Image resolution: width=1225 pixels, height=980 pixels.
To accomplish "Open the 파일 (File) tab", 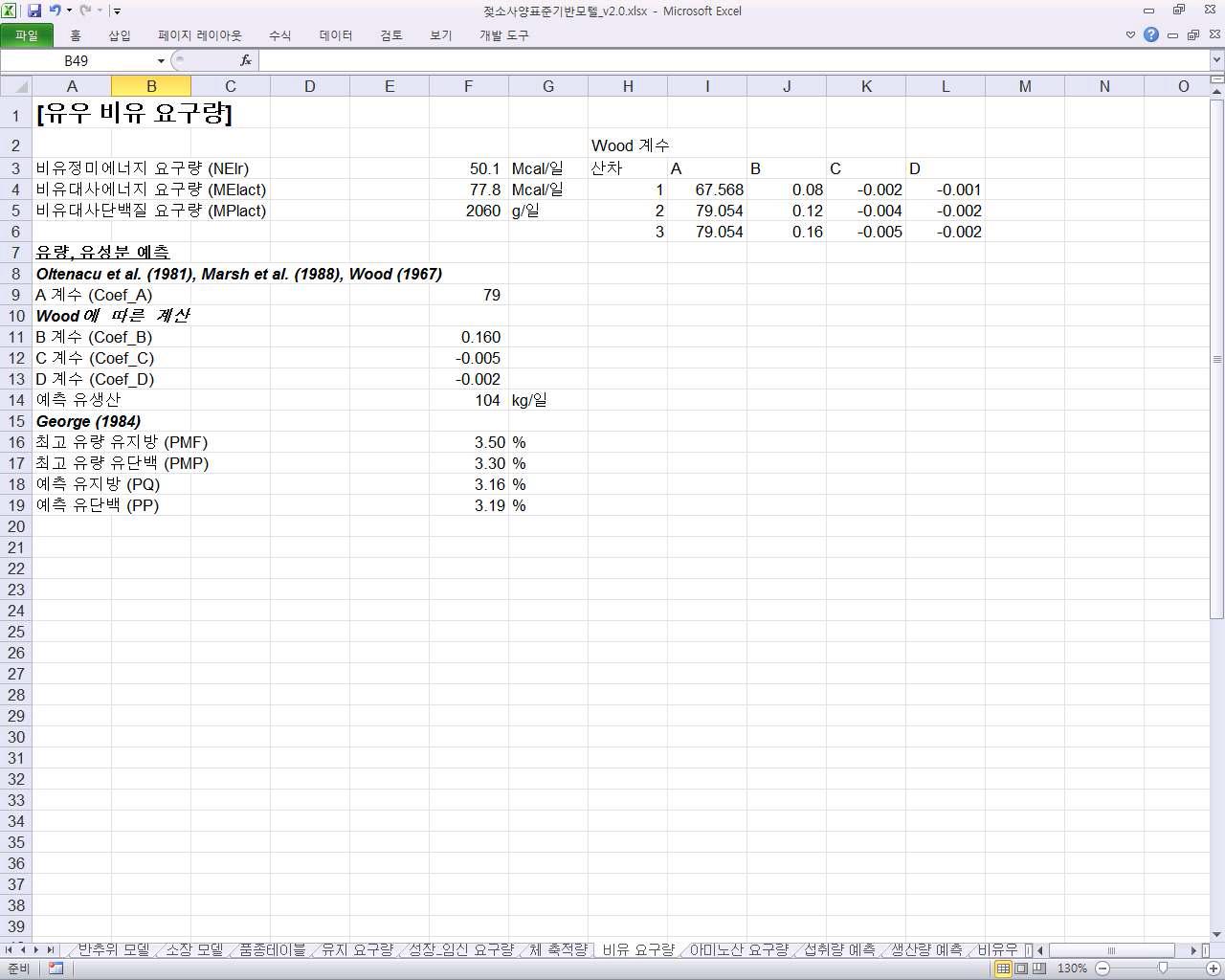I will tap(27, 35).
